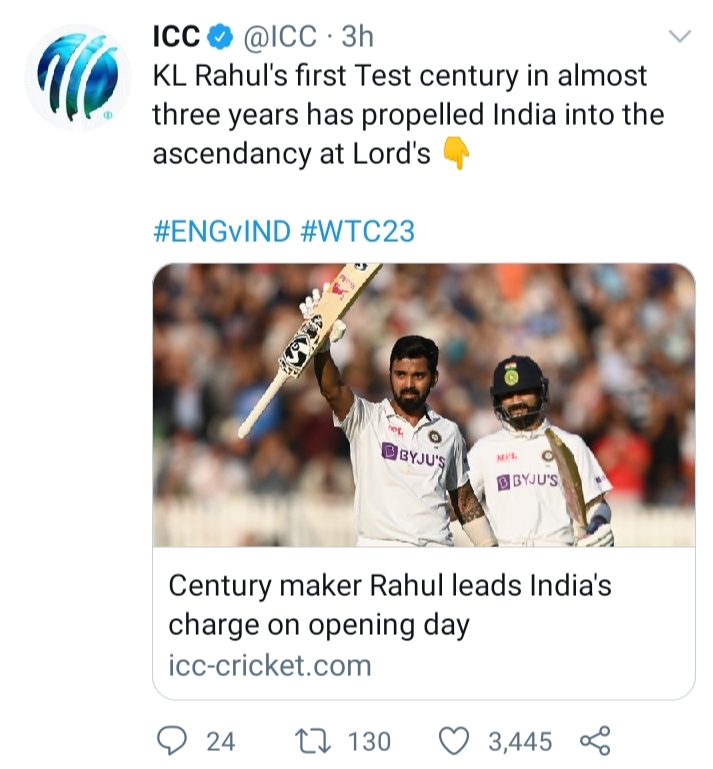Image resolution: width=713 pixels, height=769 pixels.
Task: Click the reply count of 24
Action: 220,741
